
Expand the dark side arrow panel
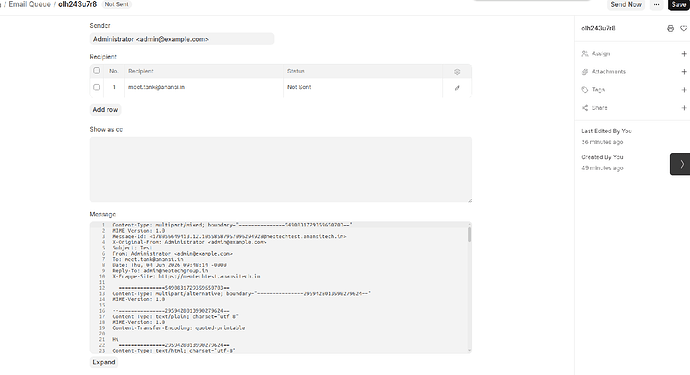point(680,164)
